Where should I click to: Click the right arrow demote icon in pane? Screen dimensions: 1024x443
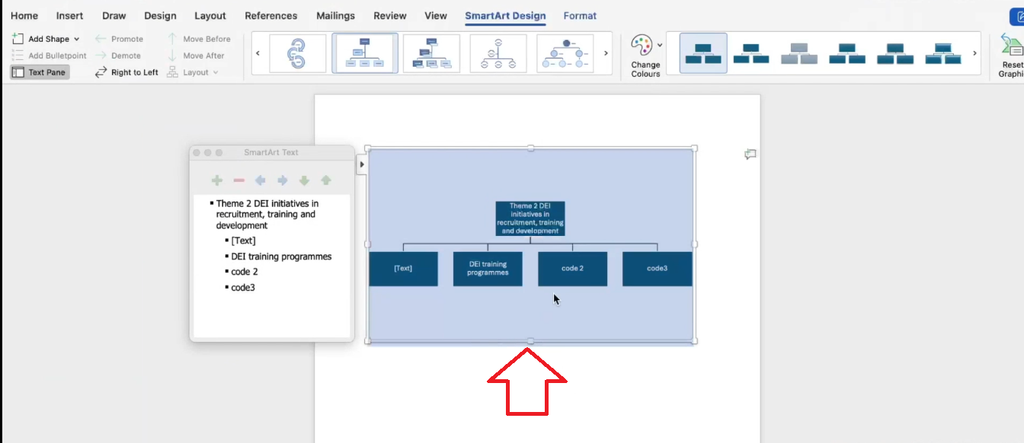tap(282, 180)
